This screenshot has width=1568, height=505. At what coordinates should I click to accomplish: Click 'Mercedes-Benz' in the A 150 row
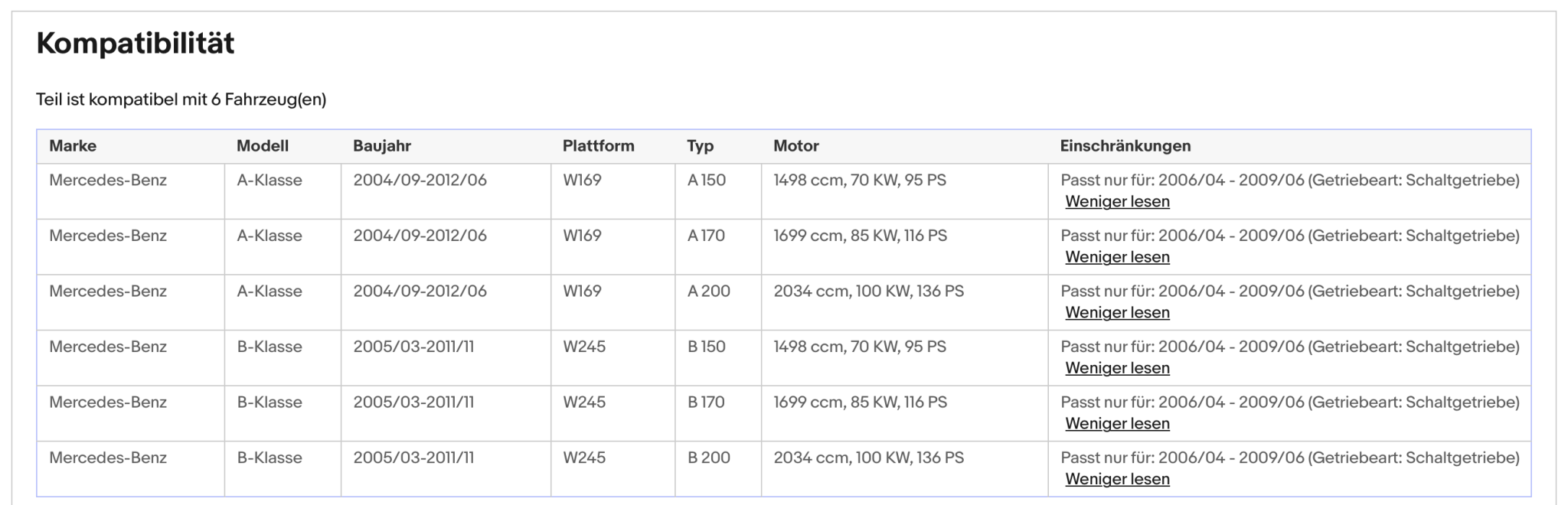click(x=108, y=181)
